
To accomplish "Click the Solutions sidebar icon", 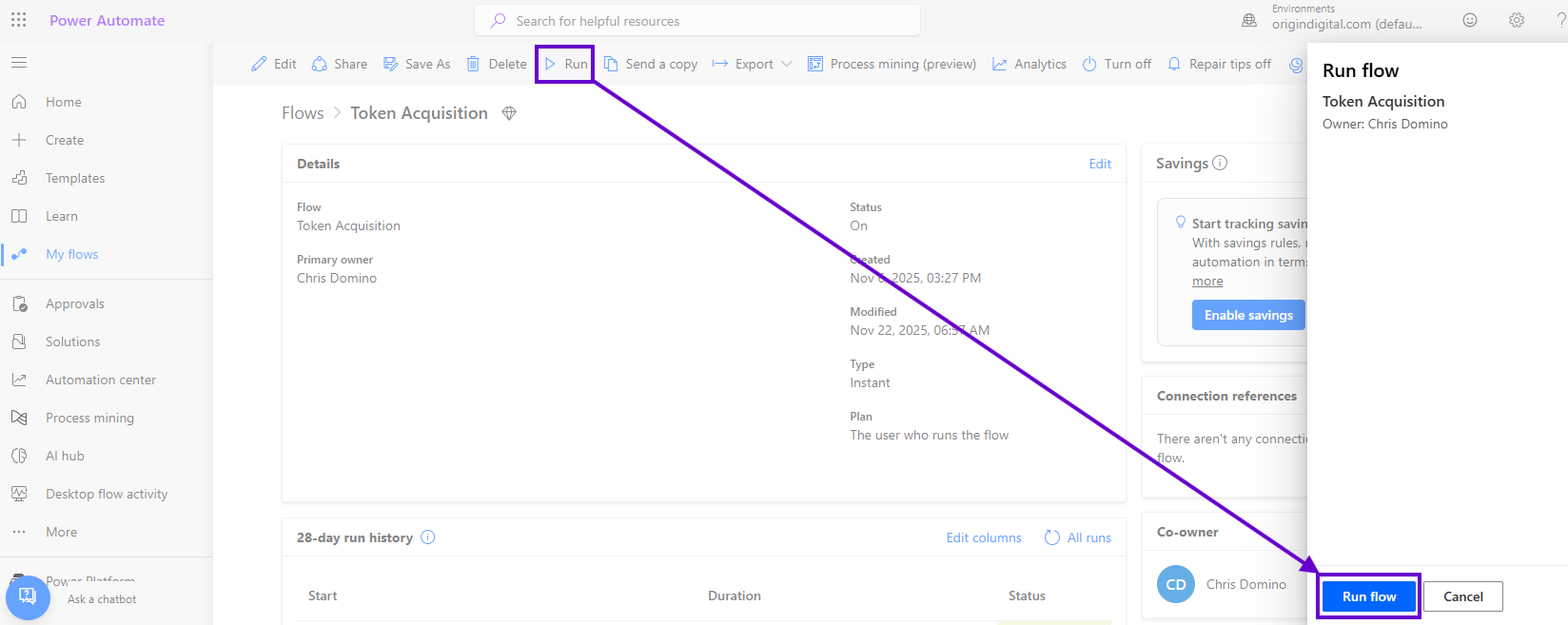I will pyautogui.click(x=19, y=342).
